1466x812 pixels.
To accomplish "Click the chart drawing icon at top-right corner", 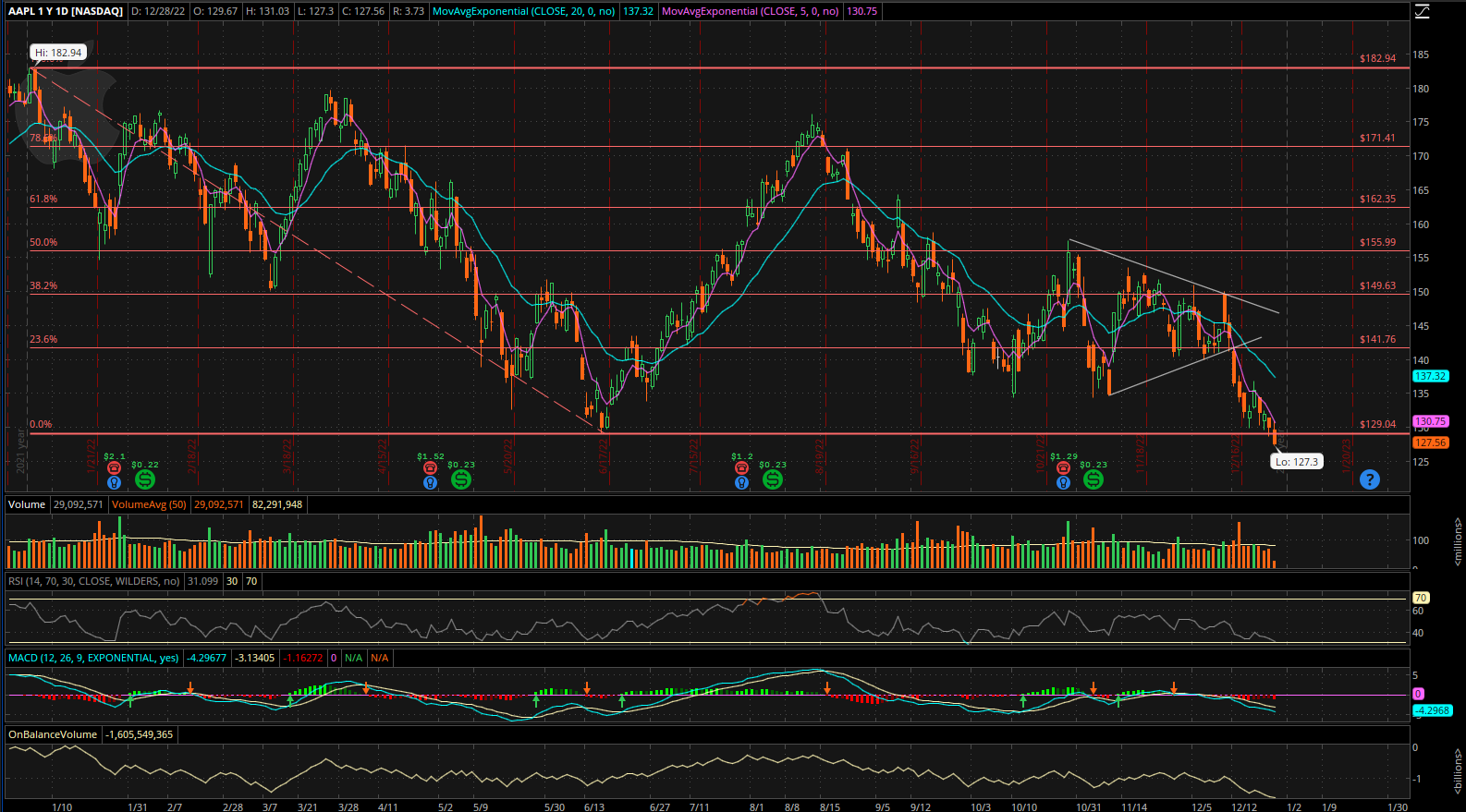I will (x=1422, y=11).
